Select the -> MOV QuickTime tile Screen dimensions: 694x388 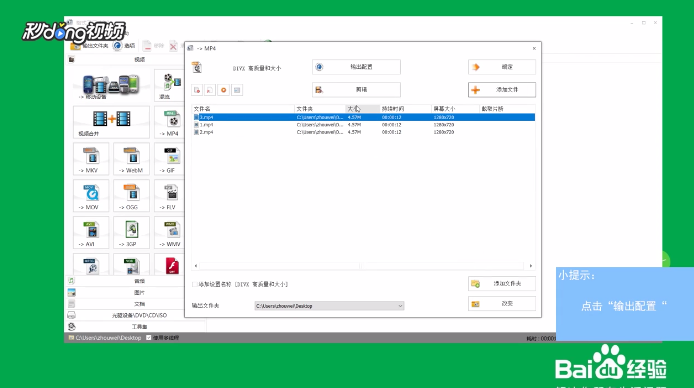pos(91,196)
